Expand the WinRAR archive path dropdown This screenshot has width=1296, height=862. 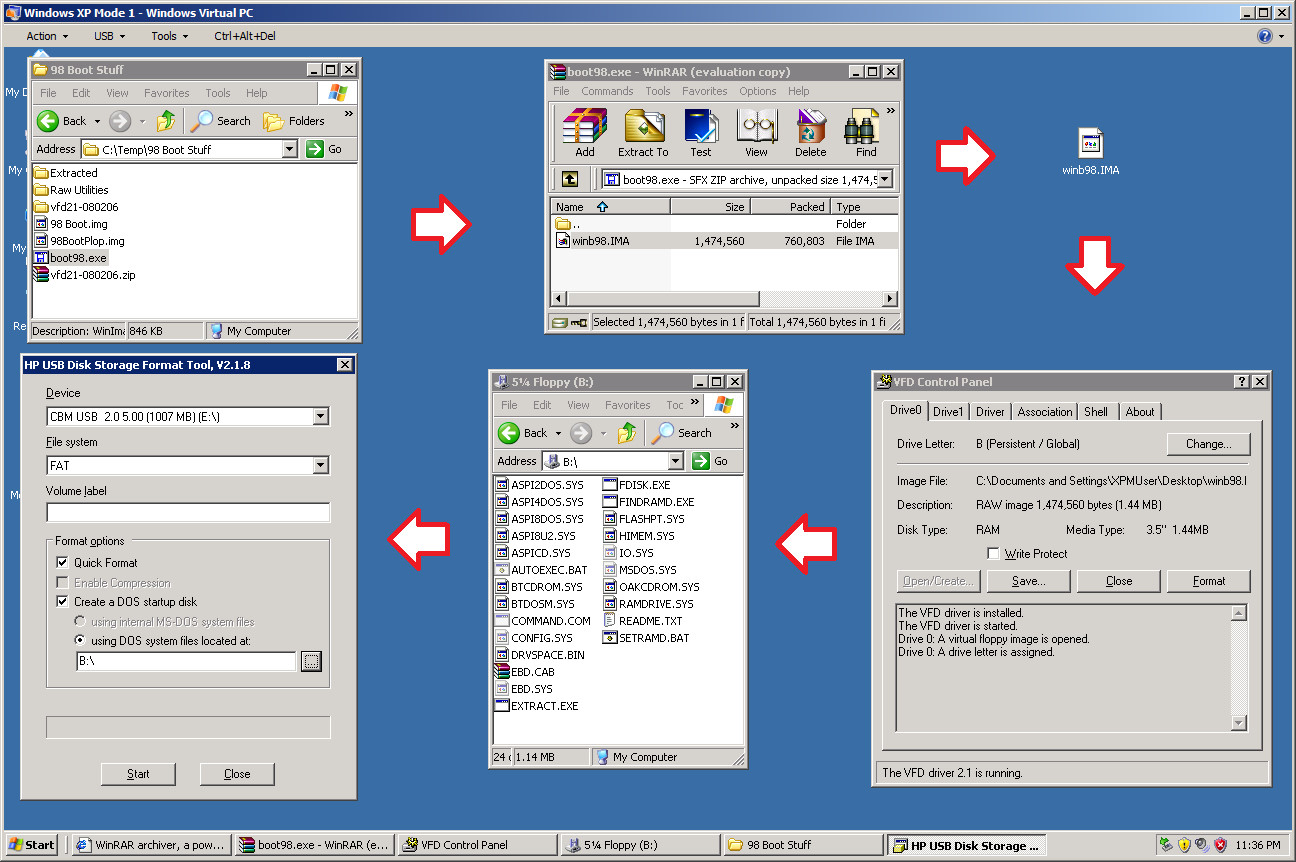click(x=882, y=180)
